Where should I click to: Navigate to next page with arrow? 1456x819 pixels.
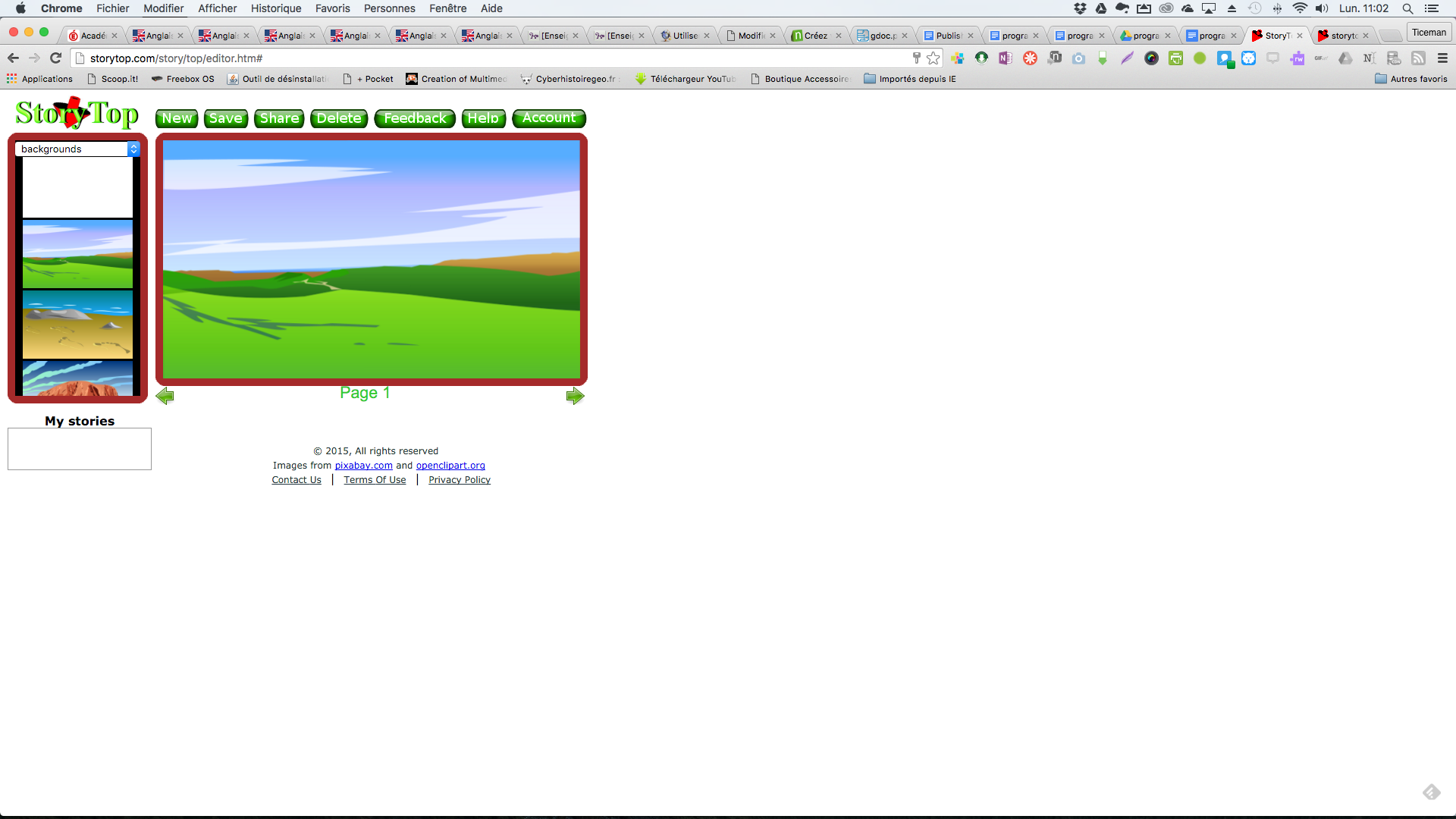(575, 395)
